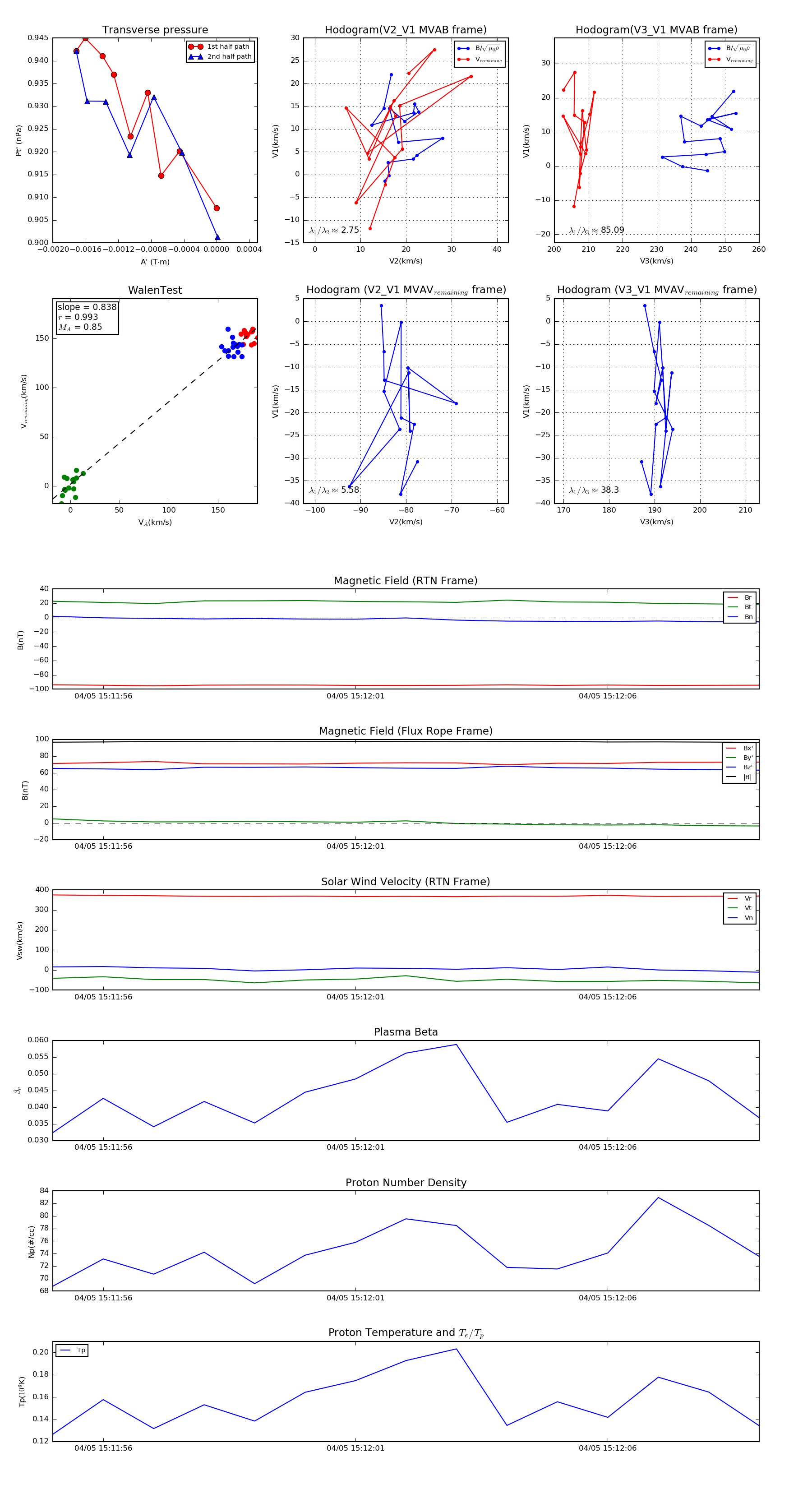The width and height of the screenshot is (812, 1489).
Task: Select the "Hodogram(V2_V1 MVAB frame)" title
Action: tap(406, 30)
